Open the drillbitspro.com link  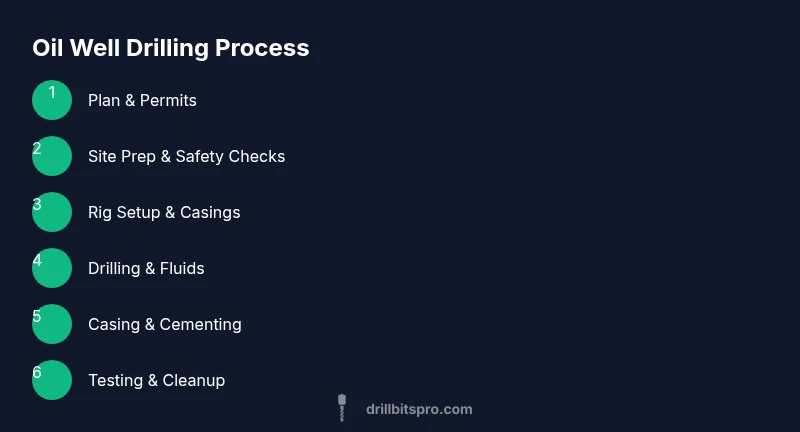pos(419,409)
